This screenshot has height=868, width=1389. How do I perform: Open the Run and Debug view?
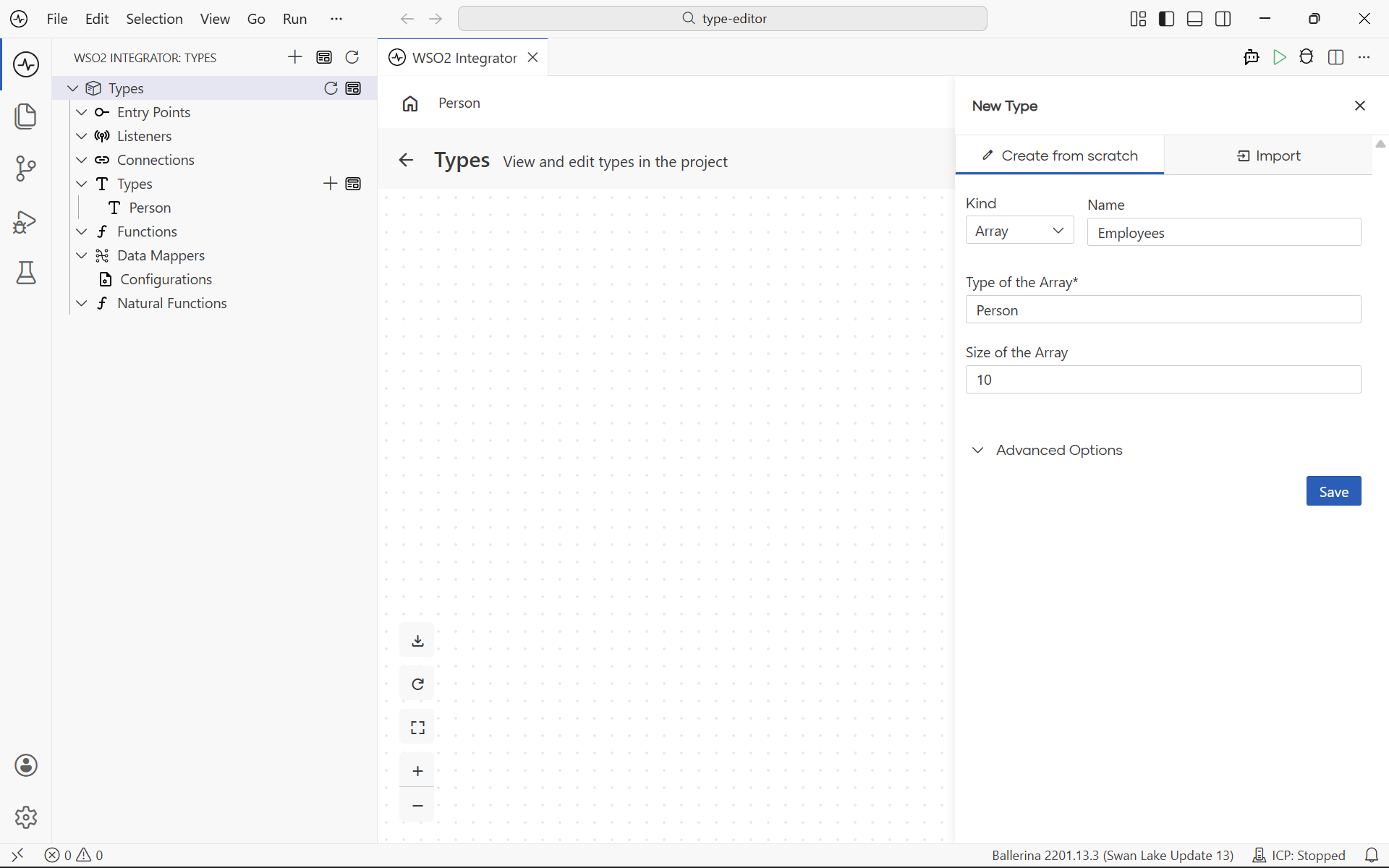point(26,221)
